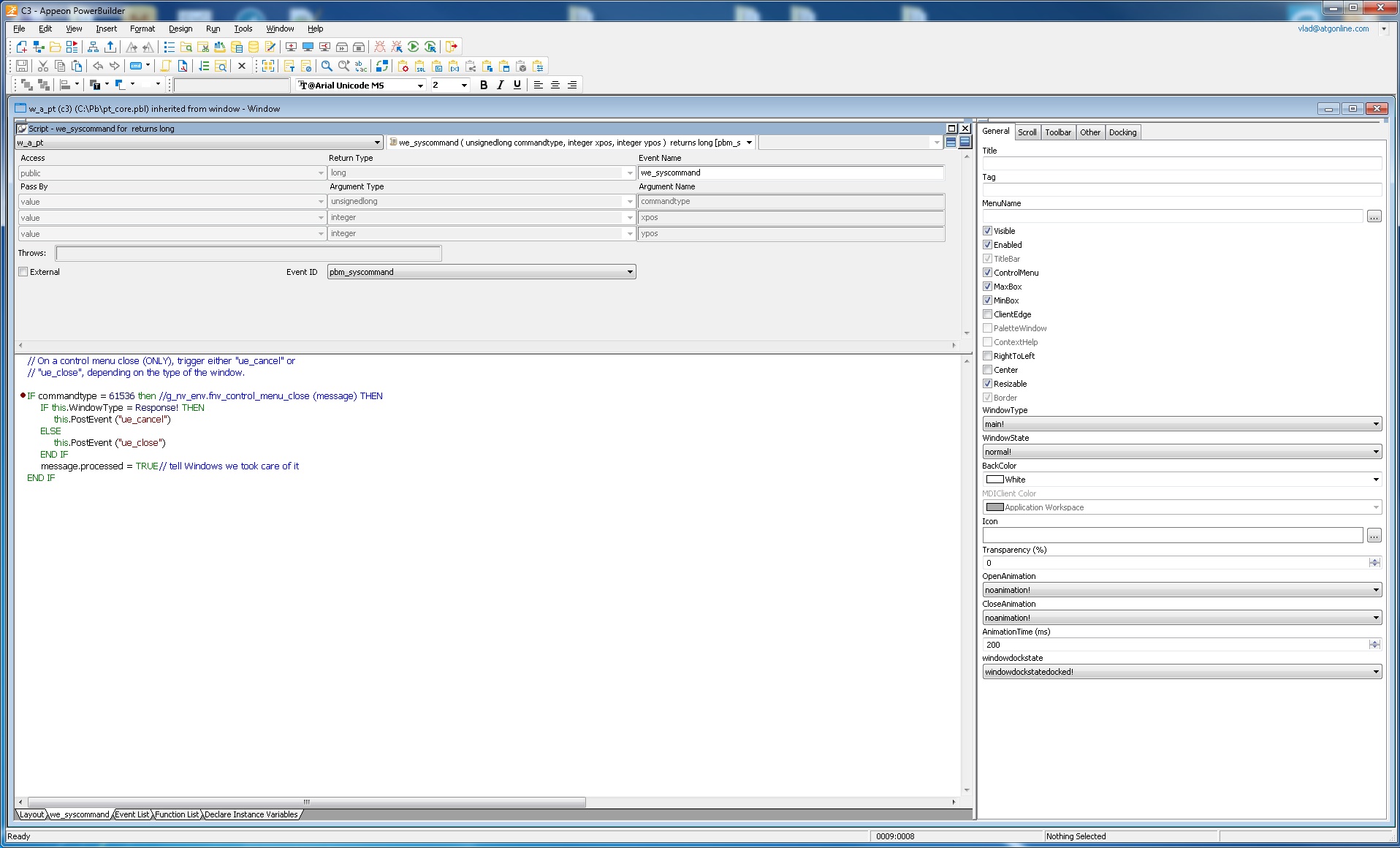
Task: Click the Open folder toolbar icon
Action: (55, 47)
